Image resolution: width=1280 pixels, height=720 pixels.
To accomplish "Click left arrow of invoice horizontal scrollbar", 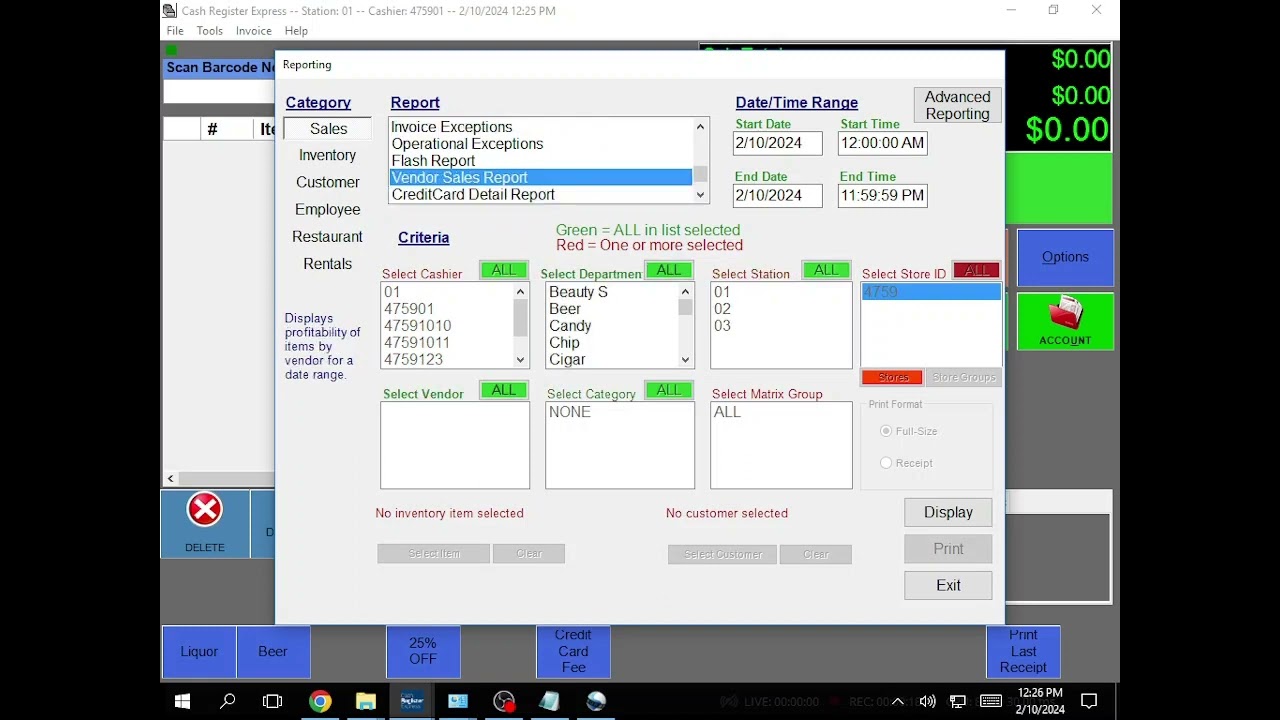I will (170, 479).
